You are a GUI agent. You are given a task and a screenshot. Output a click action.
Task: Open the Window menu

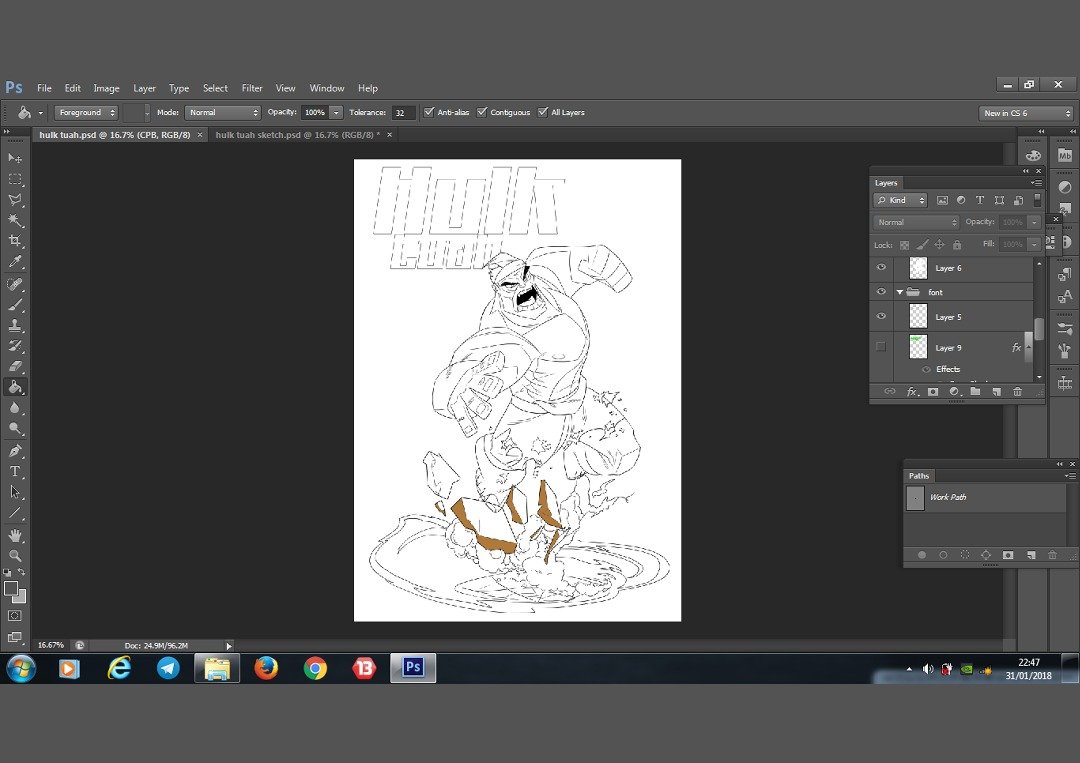(x=326, y=88)
